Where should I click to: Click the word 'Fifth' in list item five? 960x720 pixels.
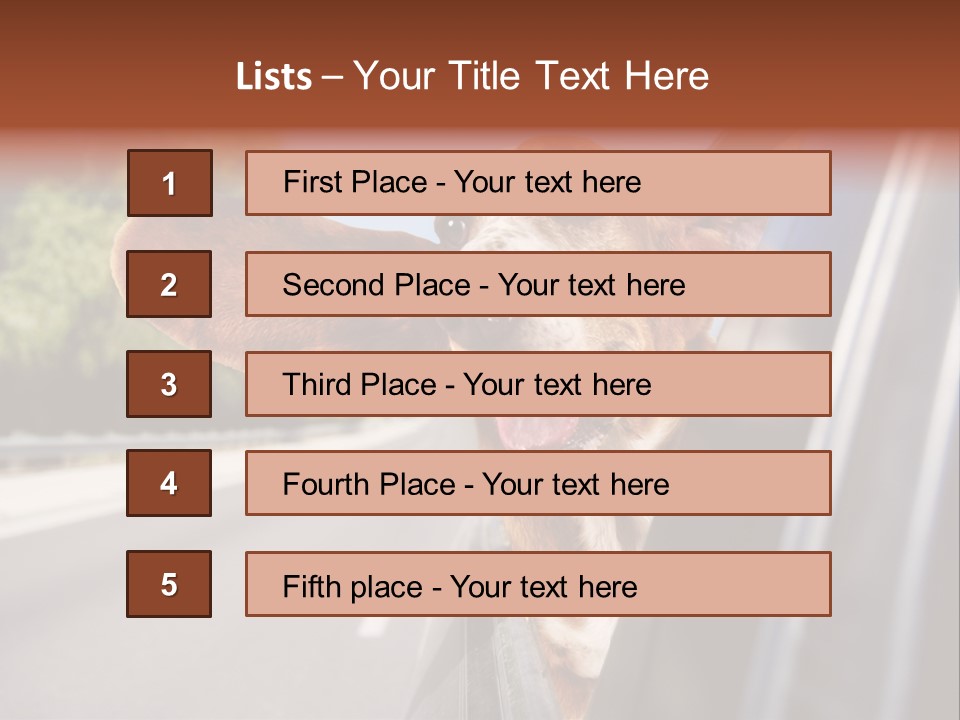click(312, 586)
